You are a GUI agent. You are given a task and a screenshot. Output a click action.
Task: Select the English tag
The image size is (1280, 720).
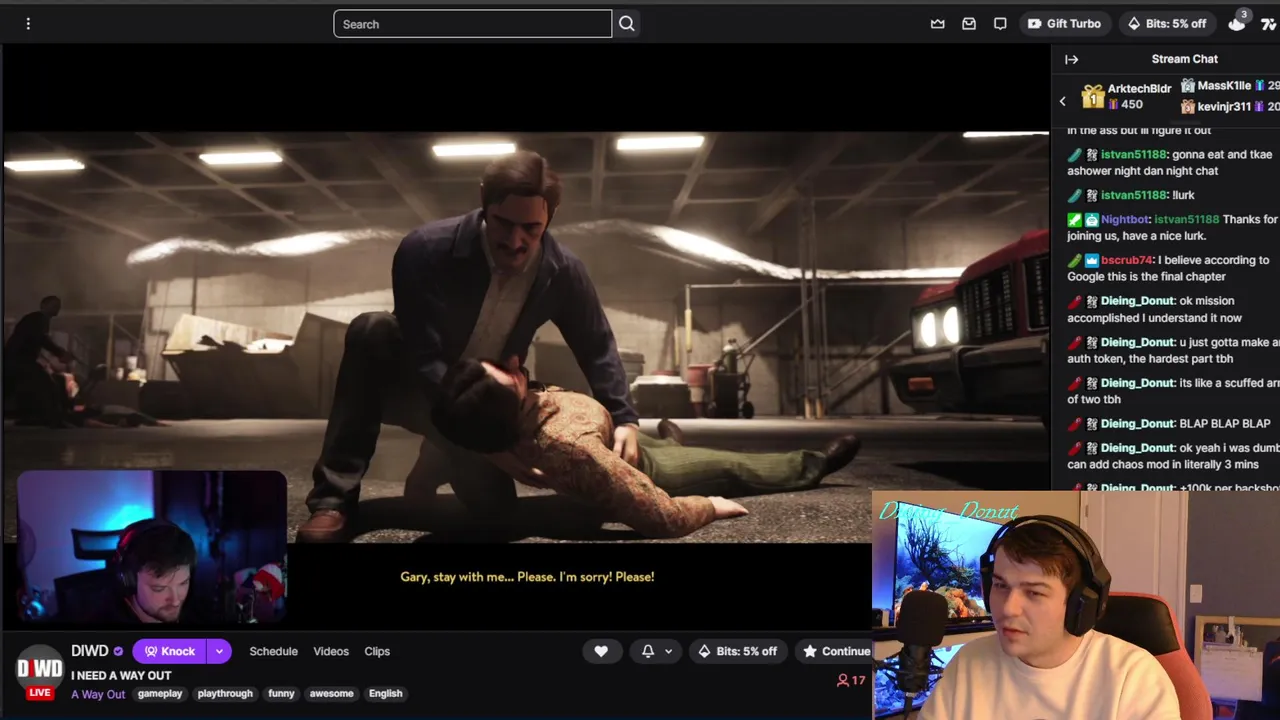(385, 693)
